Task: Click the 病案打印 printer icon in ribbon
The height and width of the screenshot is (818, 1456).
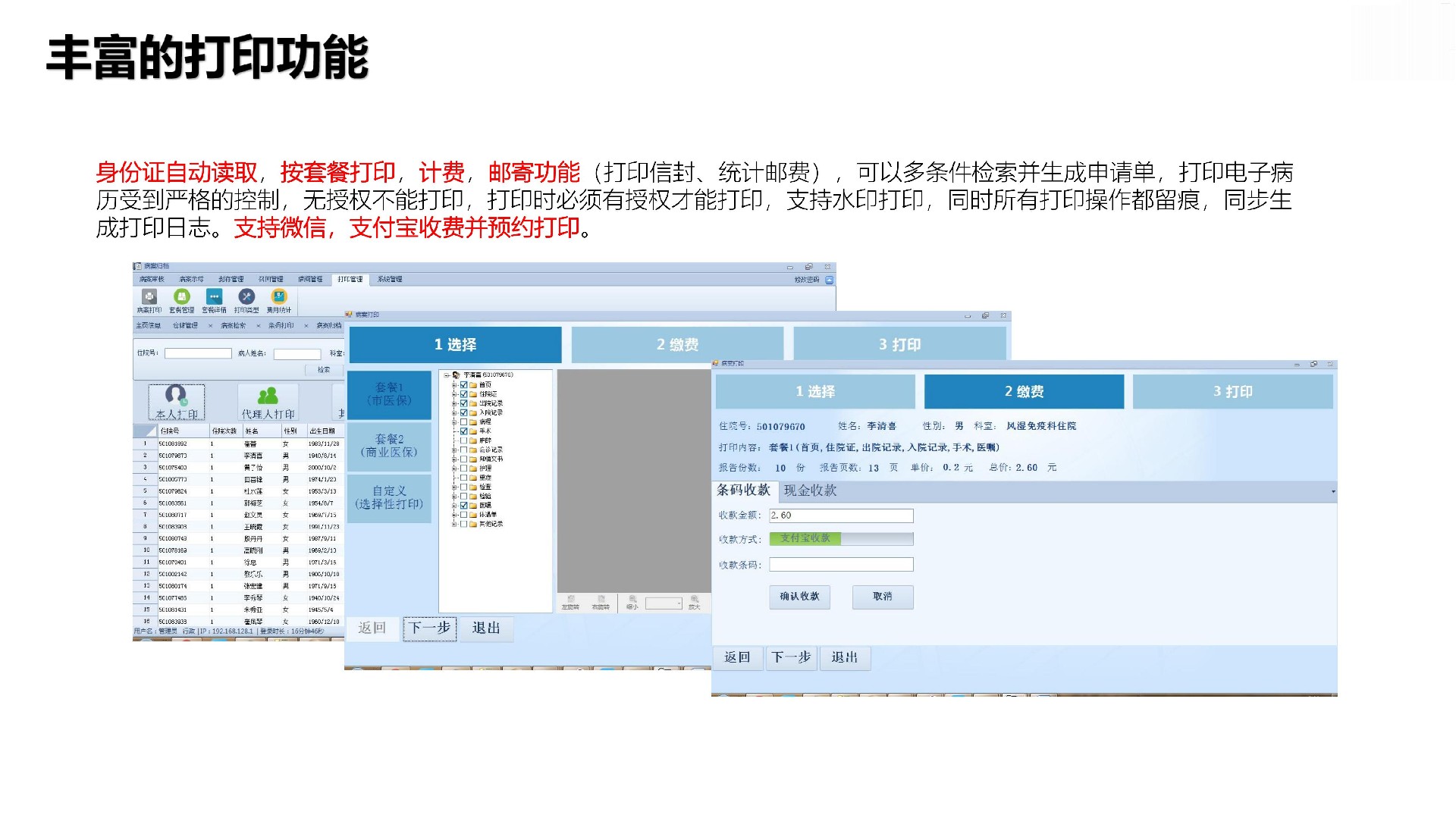Action: pos(149,297)
